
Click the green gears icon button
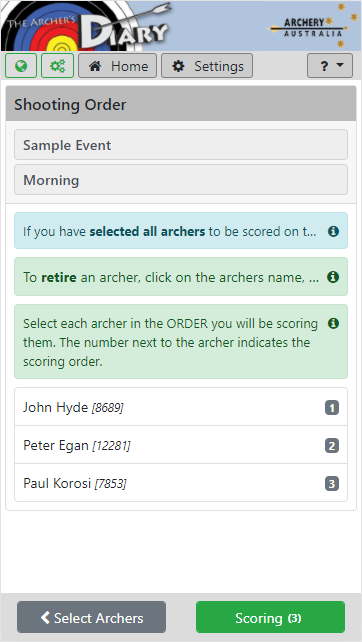point(57,66)
